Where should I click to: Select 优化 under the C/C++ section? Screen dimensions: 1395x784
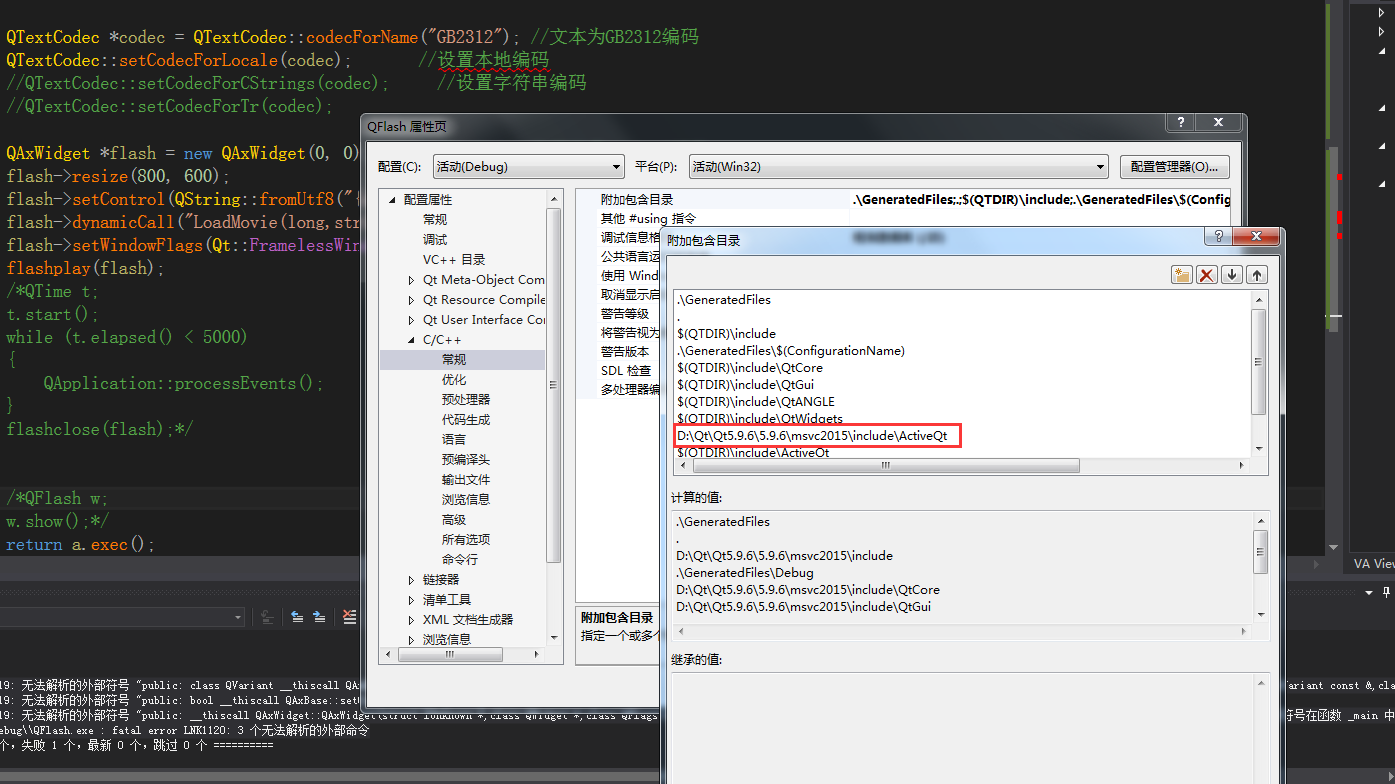pos(453,378)
